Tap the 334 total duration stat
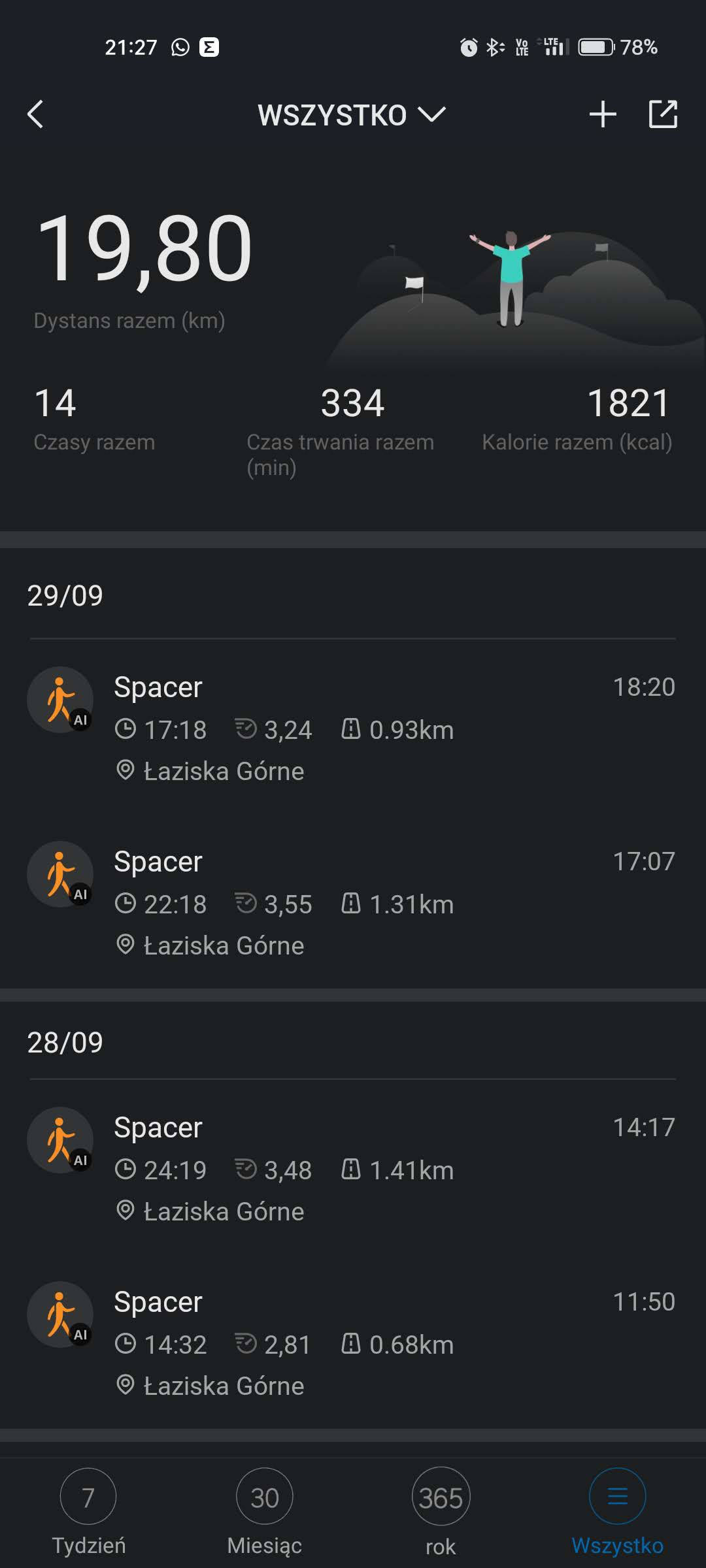This screenshot has height=1568, width=706. point(352,403)
